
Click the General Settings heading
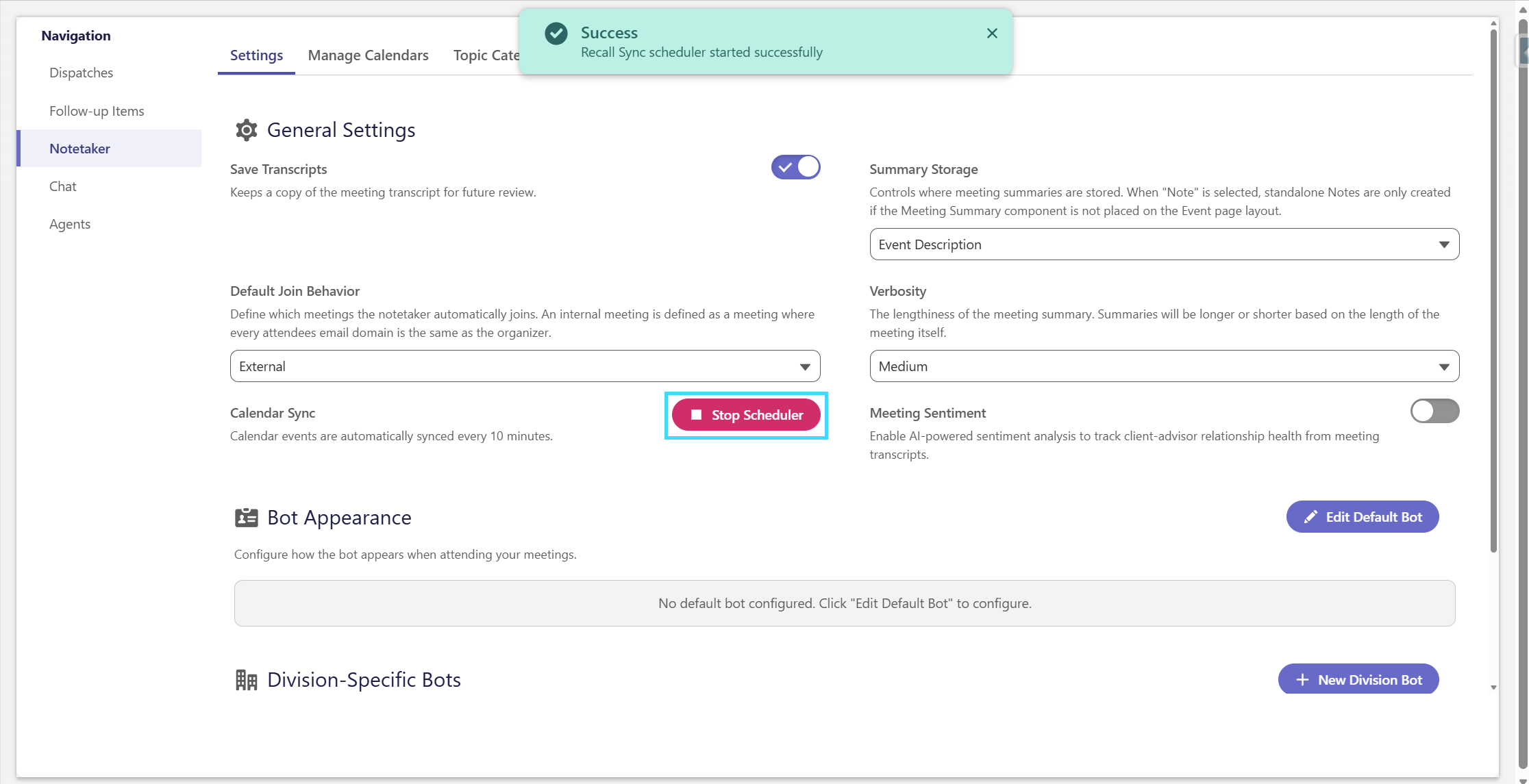pos(341,130)
